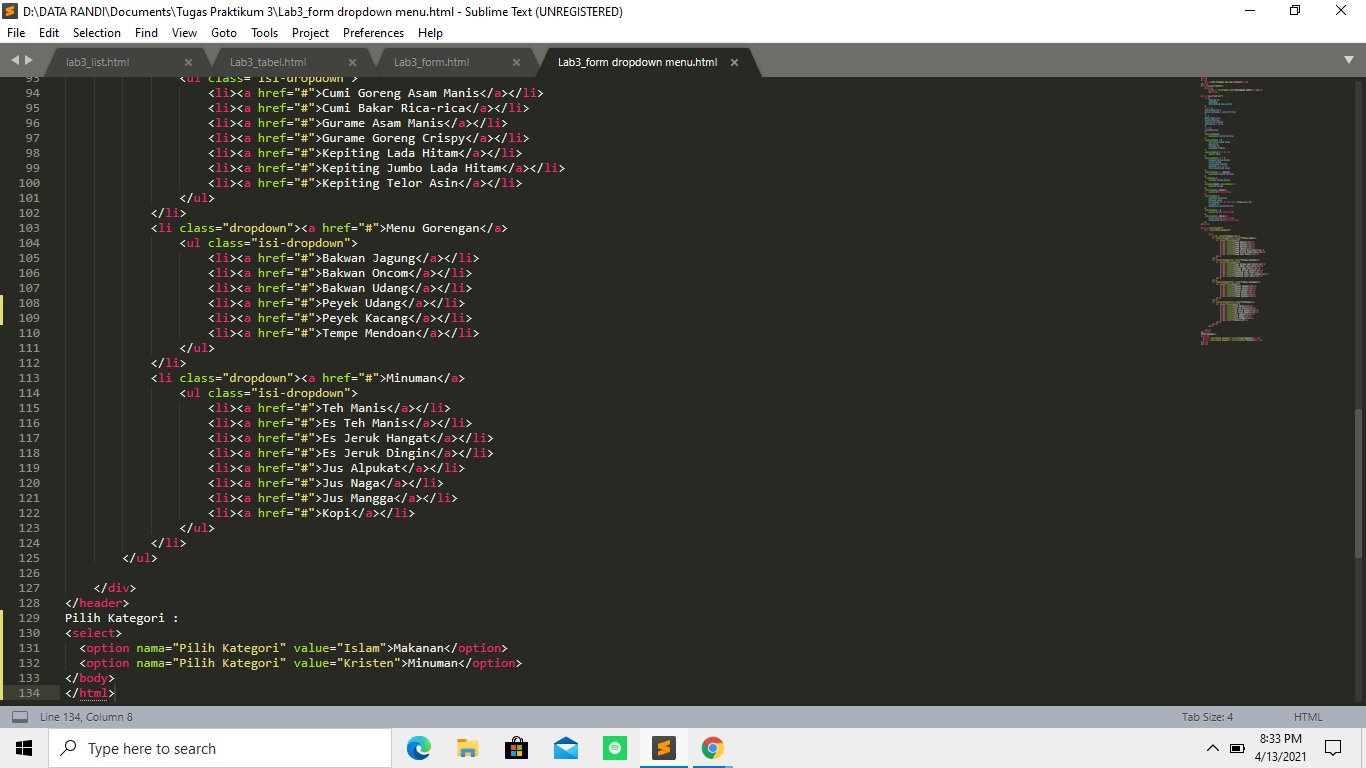Open the Tab Size: 4 selector
Viewport: 1366px width, 768px height.
[1206, 716]
